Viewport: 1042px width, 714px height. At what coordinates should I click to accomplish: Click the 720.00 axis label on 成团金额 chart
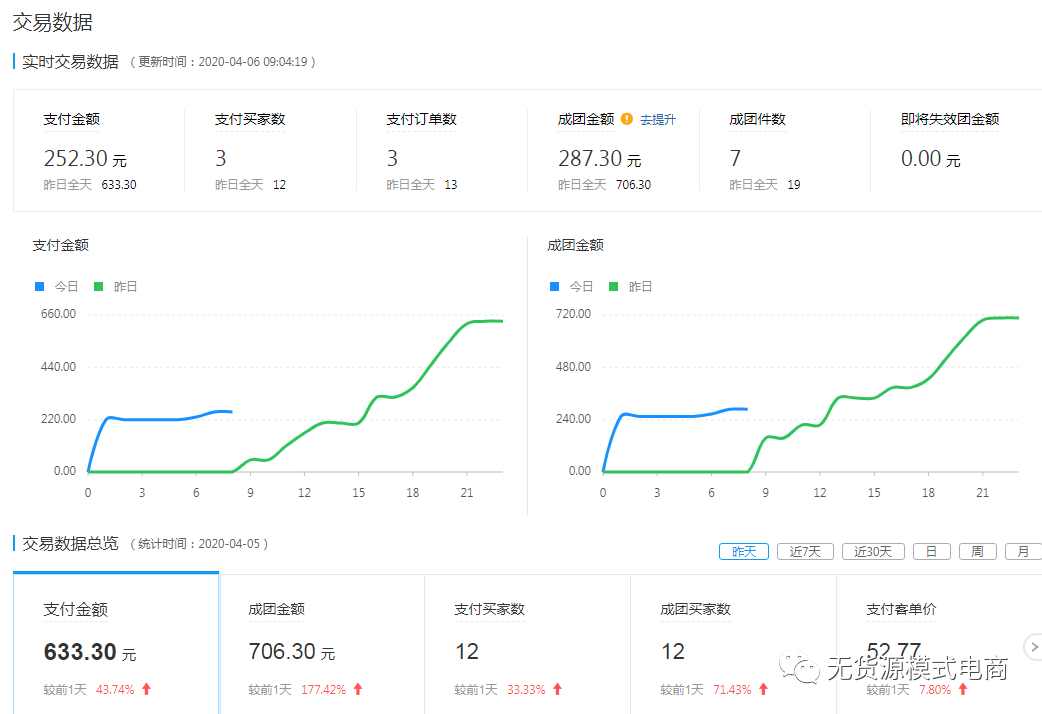click(573, 314)
